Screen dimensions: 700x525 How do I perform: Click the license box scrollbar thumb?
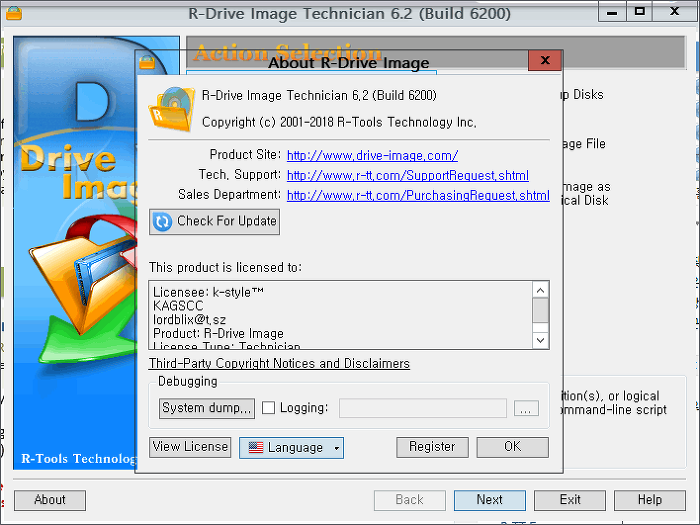pyautogui.click(x=541, y=310)
